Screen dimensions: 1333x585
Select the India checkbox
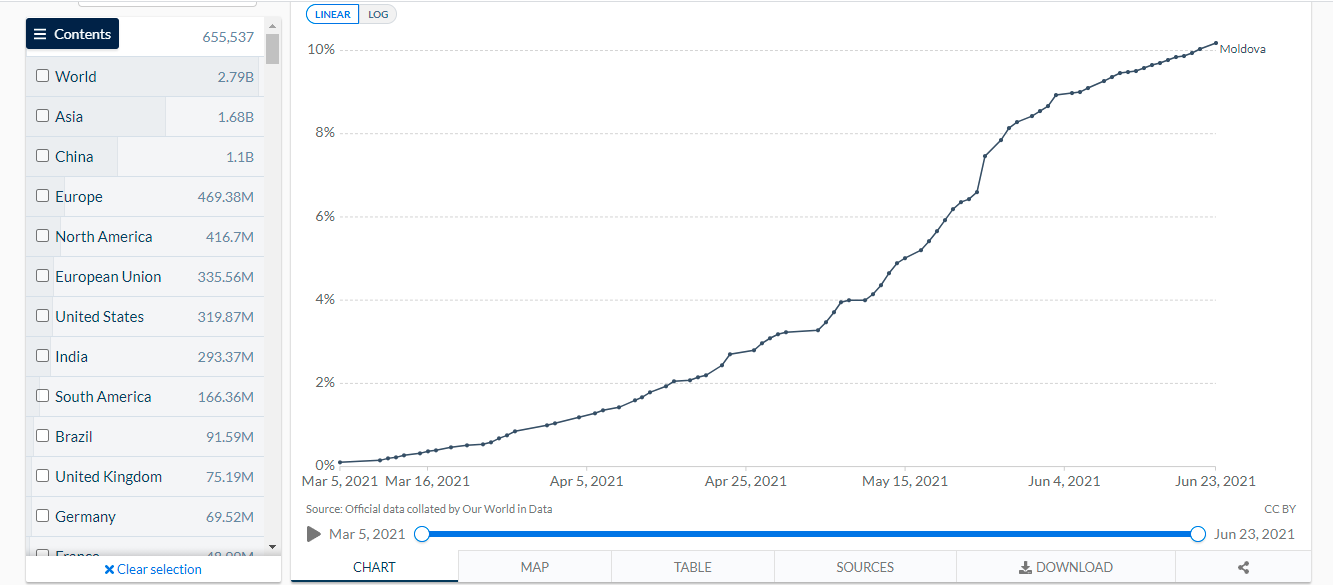pos(42,356)
